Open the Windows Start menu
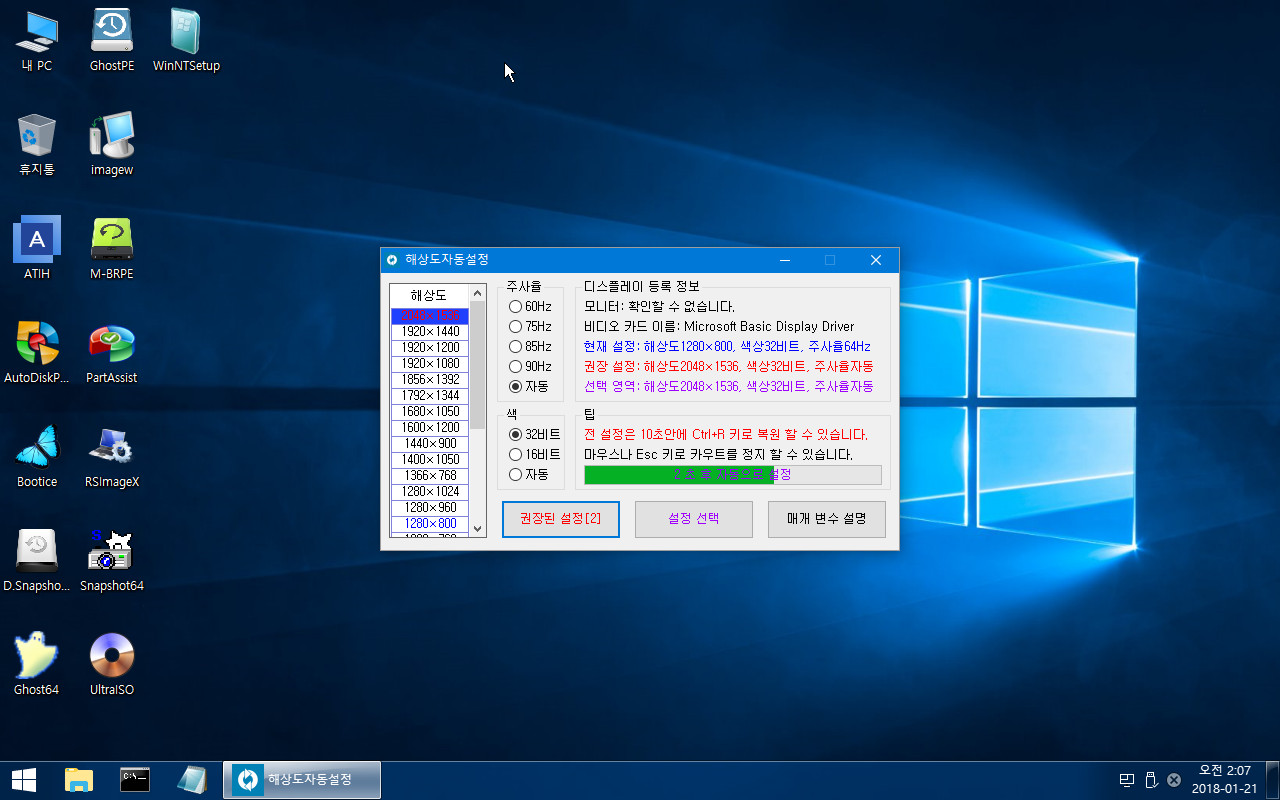Image resolution: width=1280 pixels, height=800 pixels. tap(24, 779)
